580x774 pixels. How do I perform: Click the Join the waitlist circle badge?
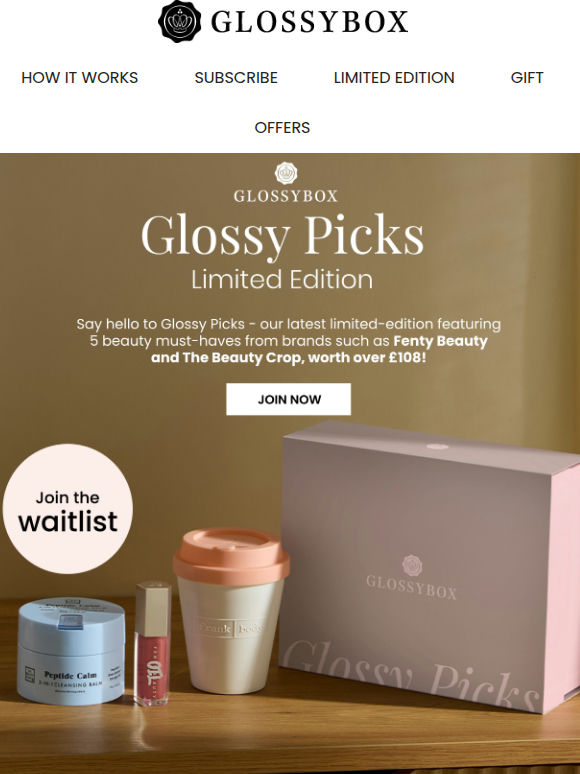pos(68,508)
